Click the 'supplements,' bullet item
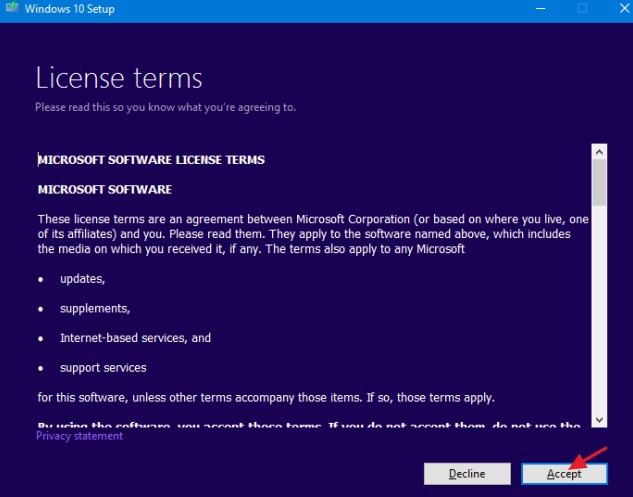633x497 pixels. 95,309
